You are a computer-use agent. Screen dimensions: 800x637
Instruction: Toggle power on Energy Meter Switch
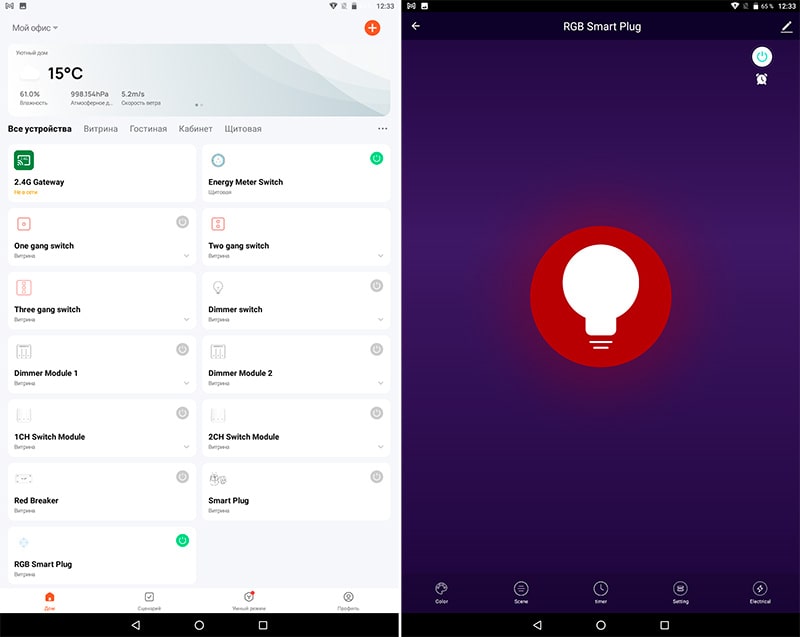pos(376,158)
